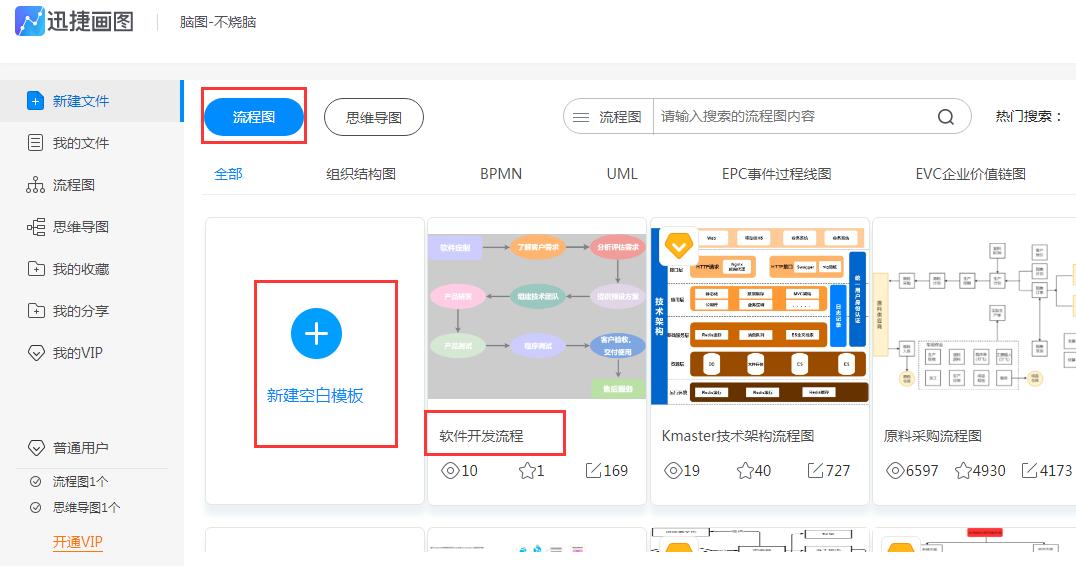Click the 新建空白模板 label
Screen dimensions: 1076x566
coord(315,396)
